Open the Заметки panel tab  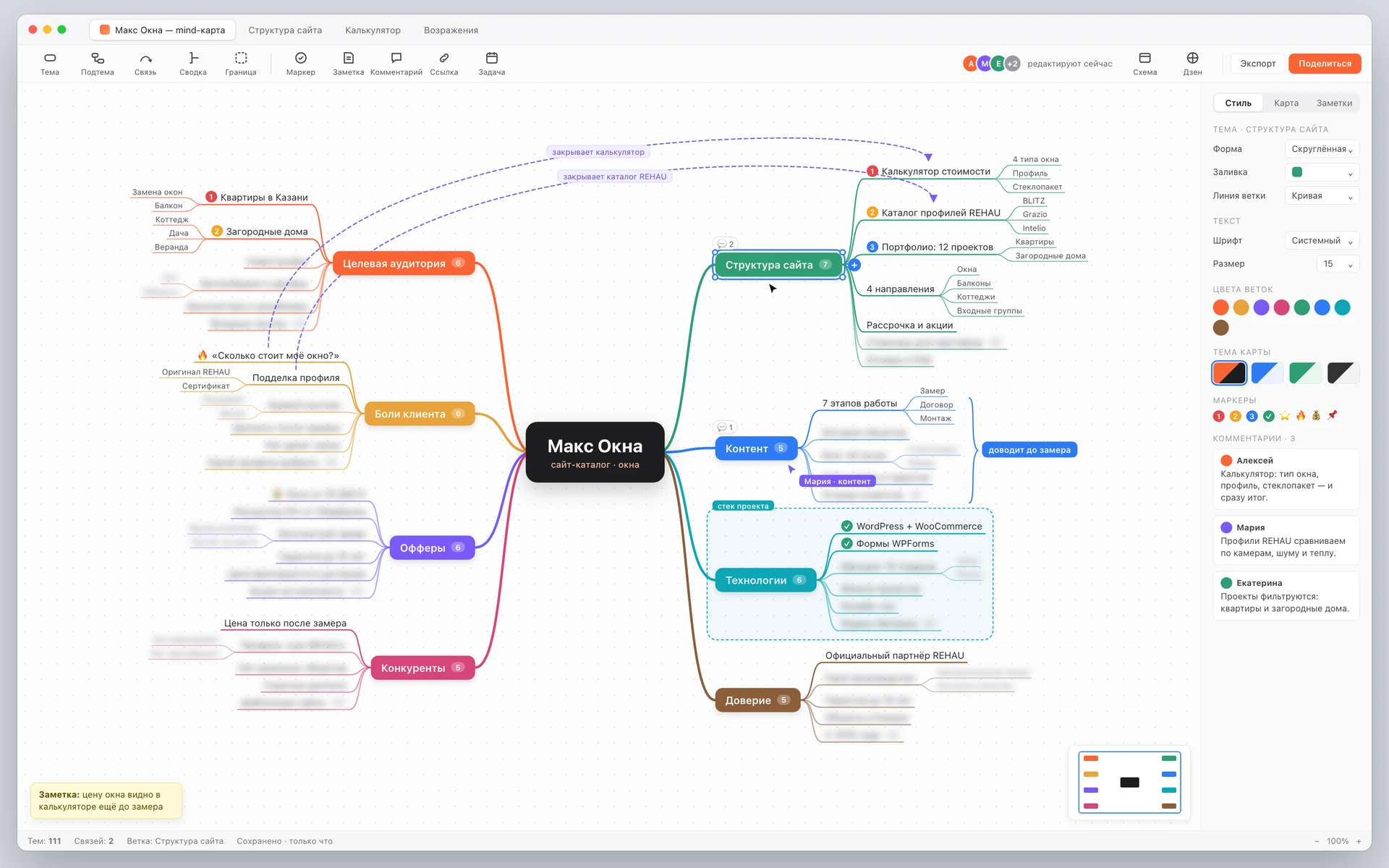pyautogui.click(x=1334, y=103)
